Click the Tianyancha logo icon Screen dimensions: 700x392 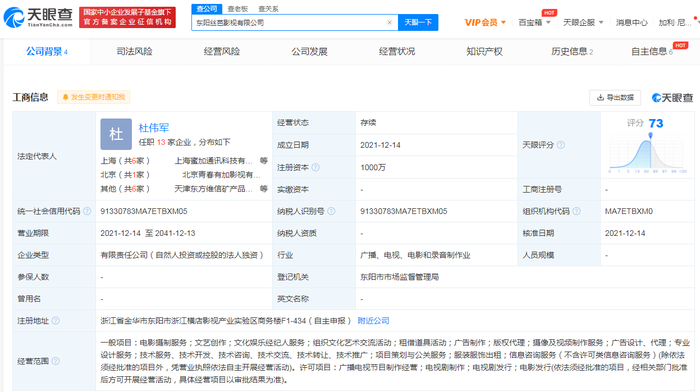click(x=14, y=17)
